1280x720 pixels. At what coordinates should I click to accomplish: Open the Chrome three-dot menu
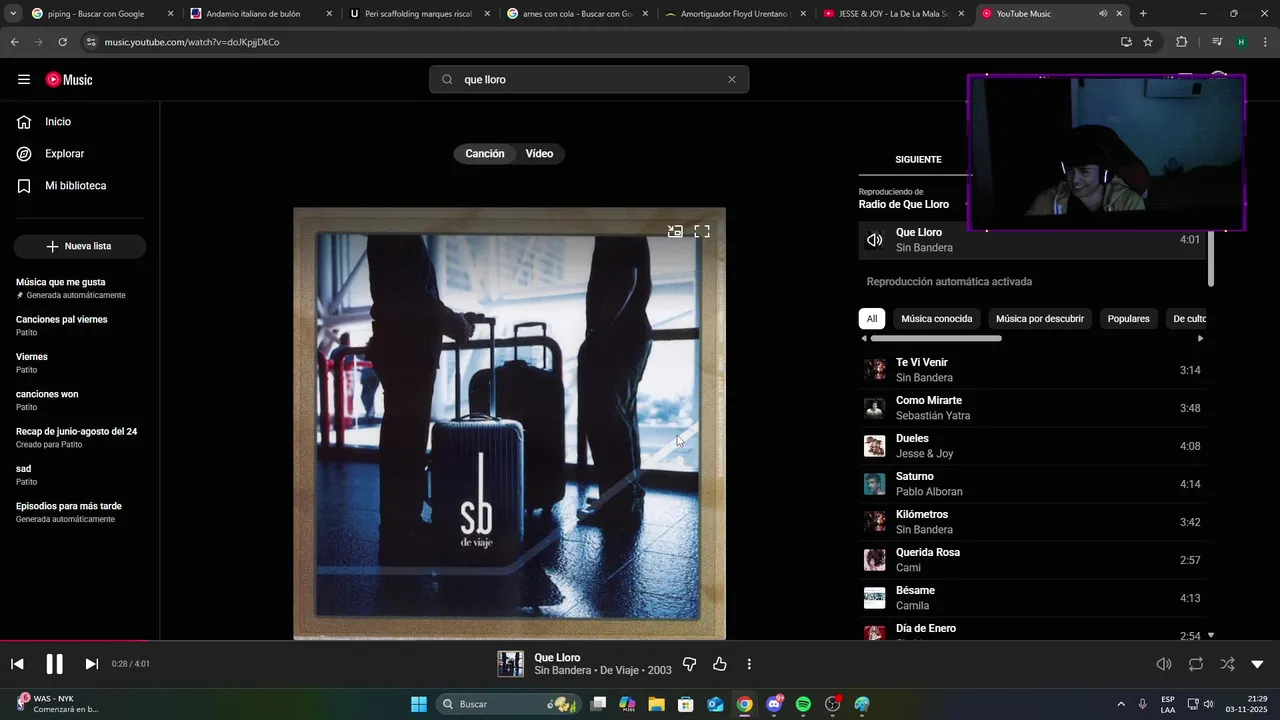pyautogui.click(x=1265, y=42)
